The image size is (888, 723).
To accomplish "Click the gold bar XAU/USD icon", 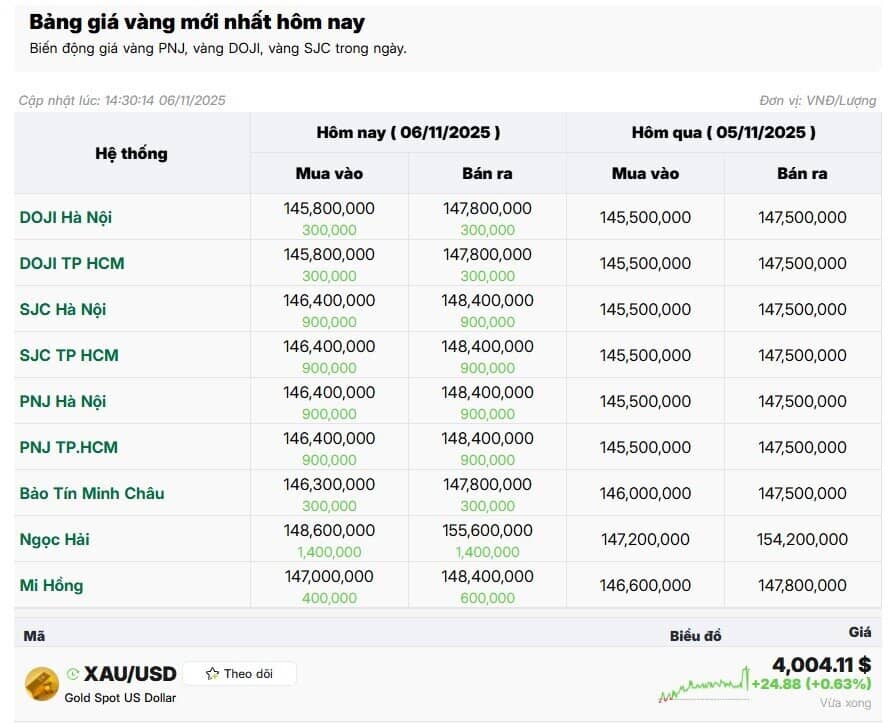I will pyautogui.click(x=42, y=683).
